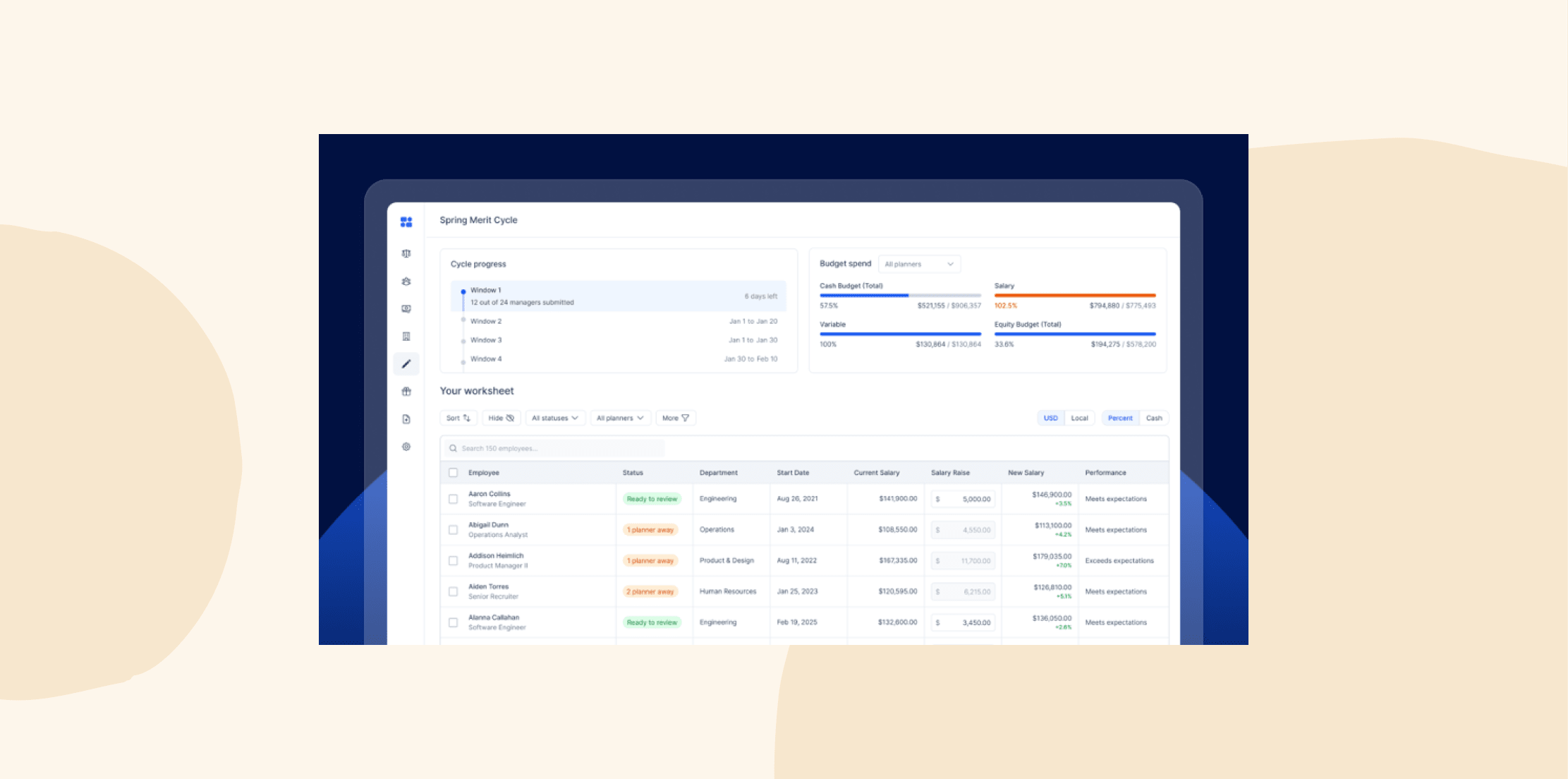Check the Abigail Dunn row checkbox
This screenshot has width=1568, height=779.
coord(453,530)
